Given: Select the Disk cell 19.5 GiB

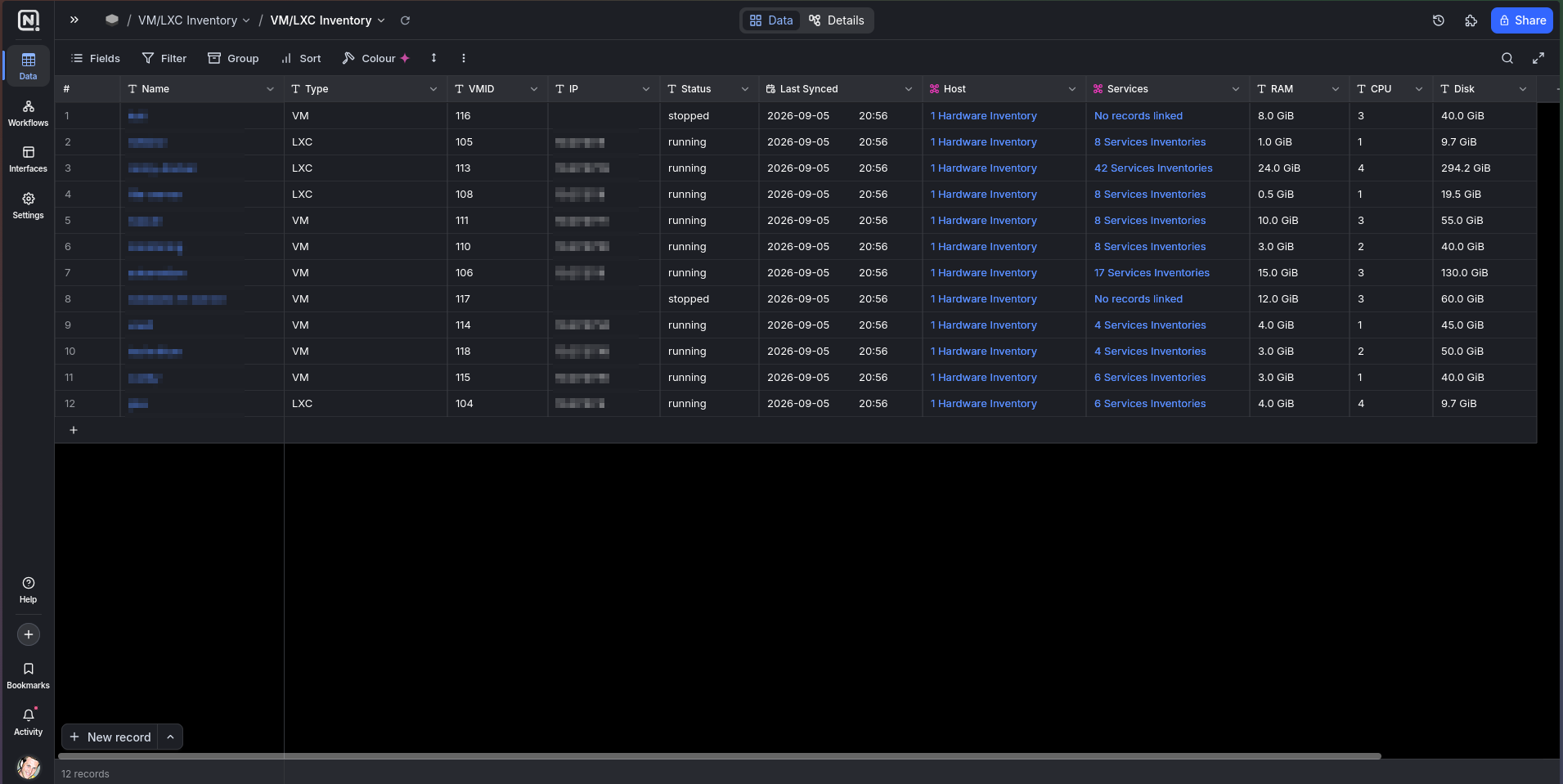Looking at the screenshot, I should (1484, 195).
